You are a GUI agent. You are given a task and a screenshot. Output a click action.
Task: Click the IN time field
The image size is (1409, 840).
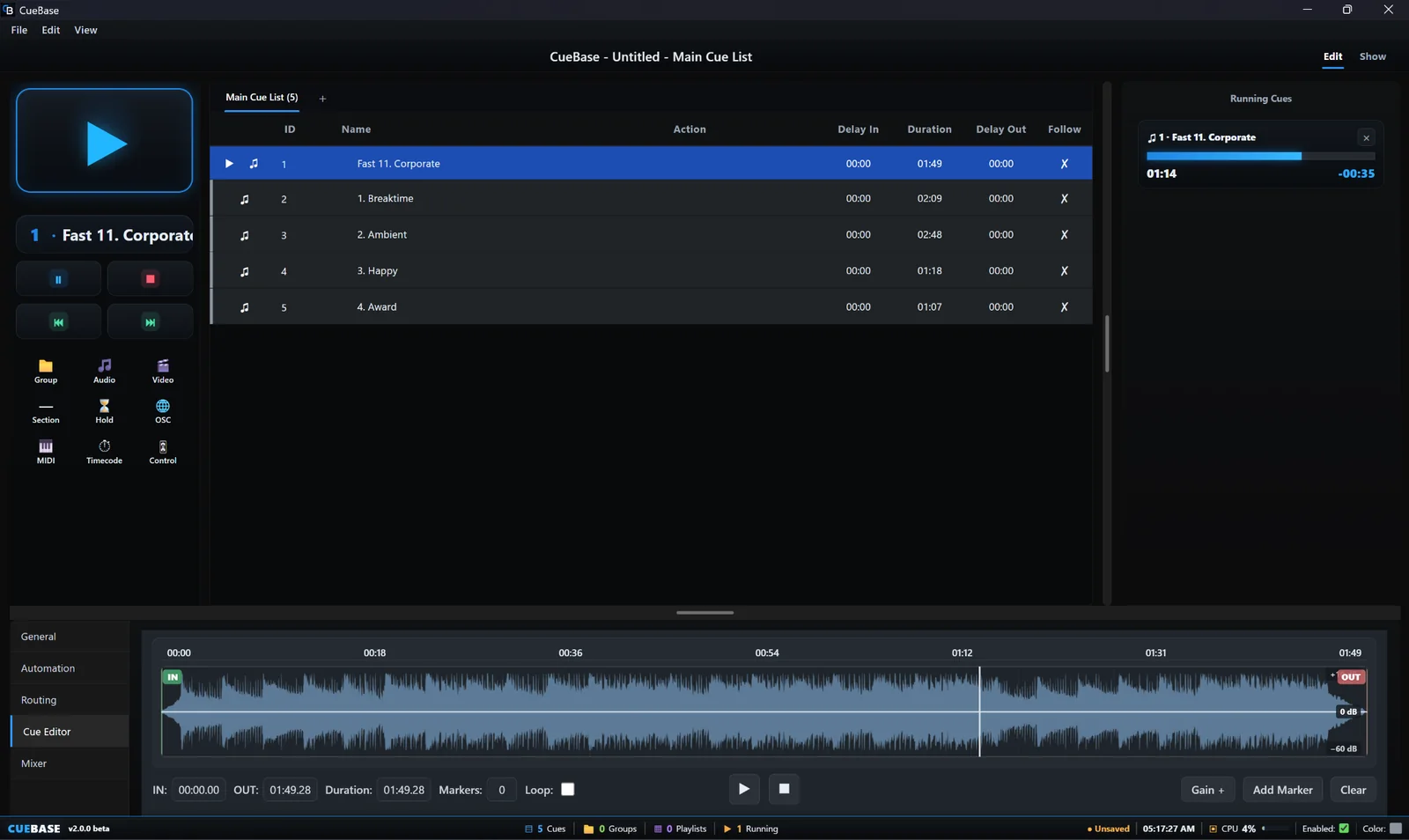(x=198, y=790)
